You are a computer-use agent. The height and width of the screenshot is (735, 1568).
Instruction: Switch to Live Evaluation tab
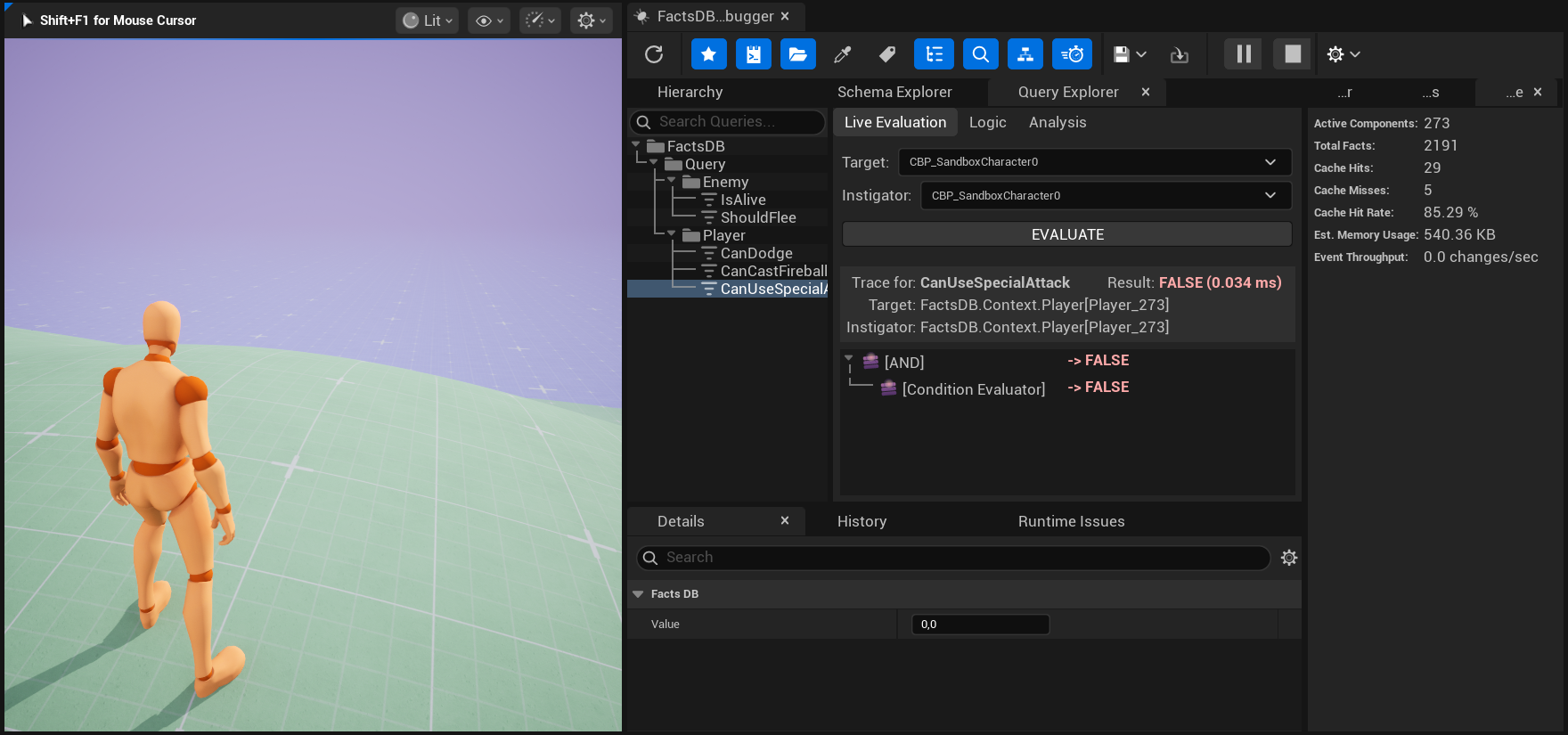(x=895, y=122)
